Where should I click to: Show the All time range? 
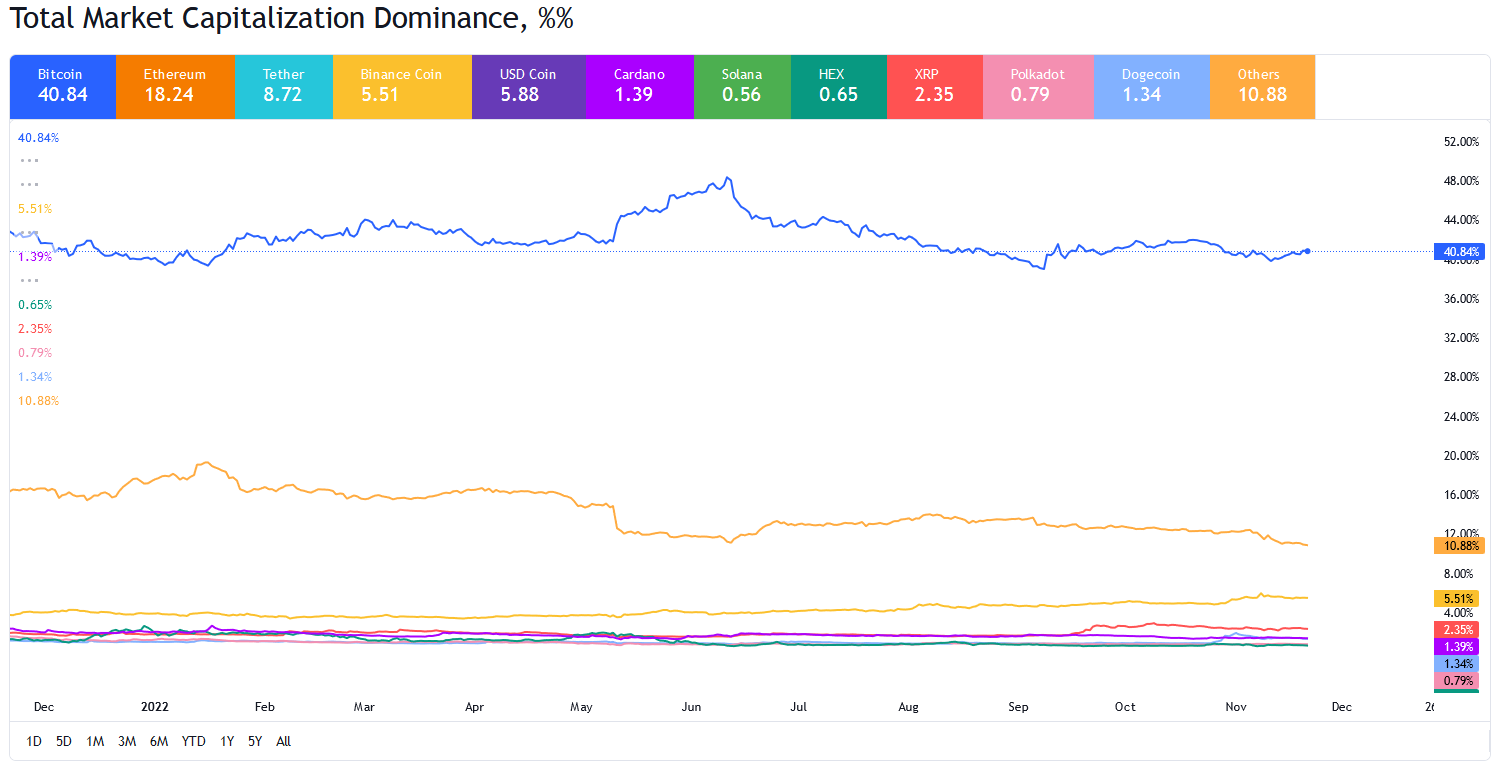pyautogui.click(x=283, y=741)
